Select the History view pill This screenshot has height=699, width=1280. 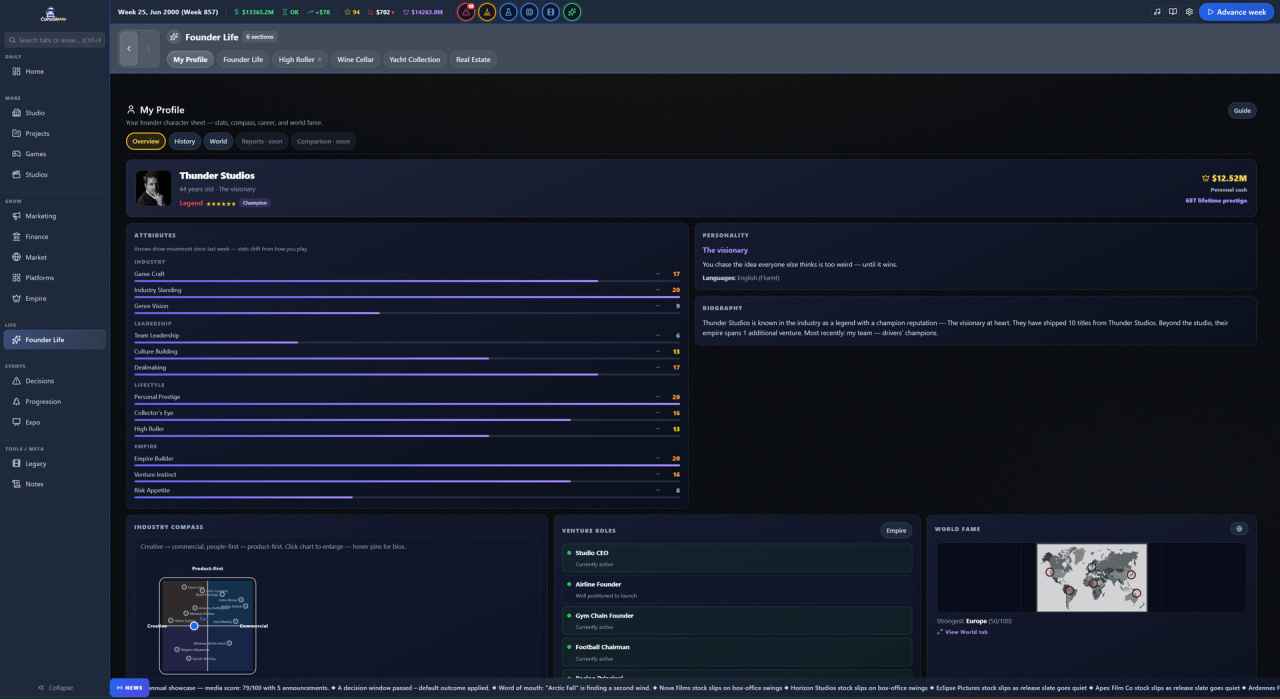point(185,141)
